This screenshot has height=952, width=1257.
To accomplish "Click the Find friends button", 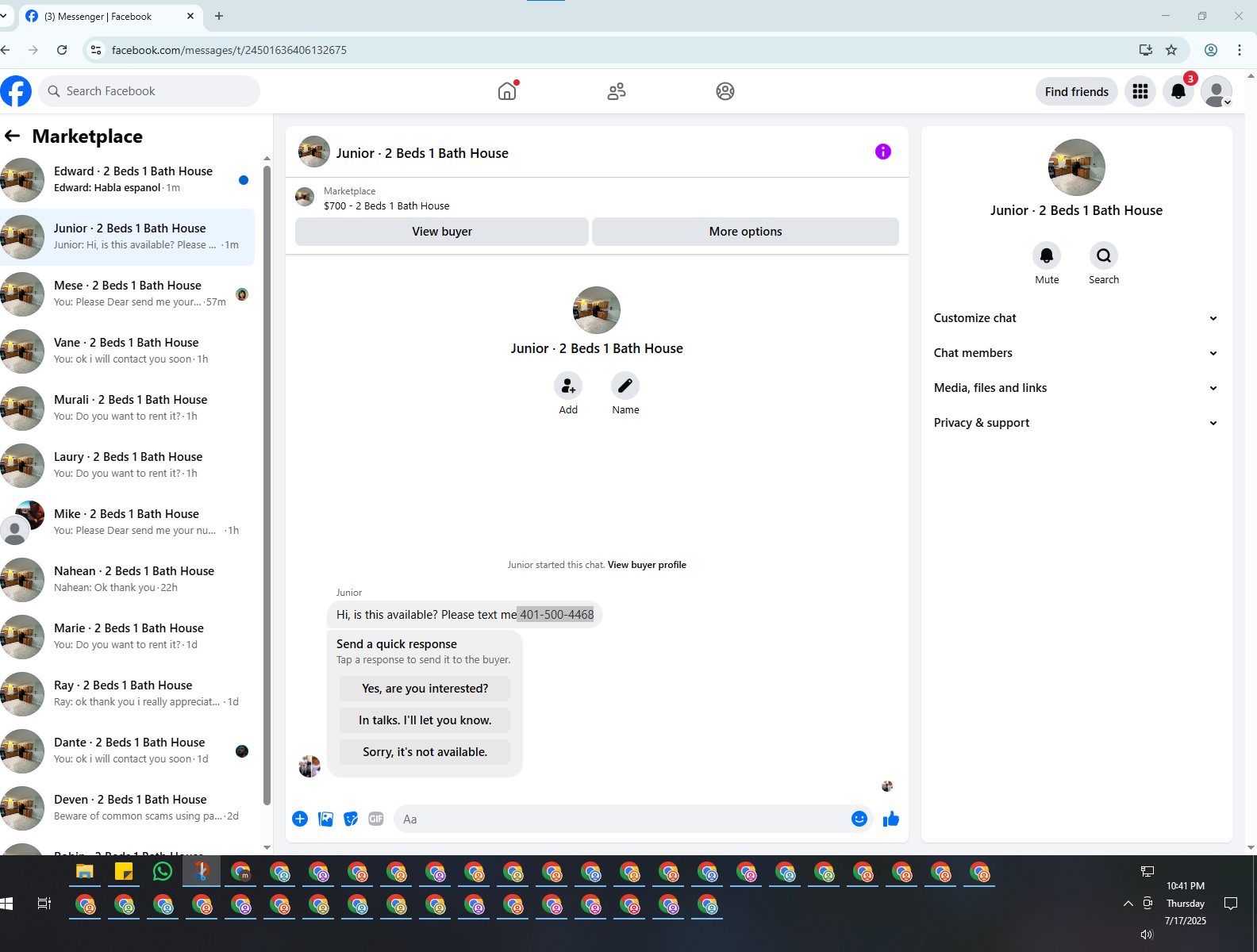I will click(x=1077, y=91).
